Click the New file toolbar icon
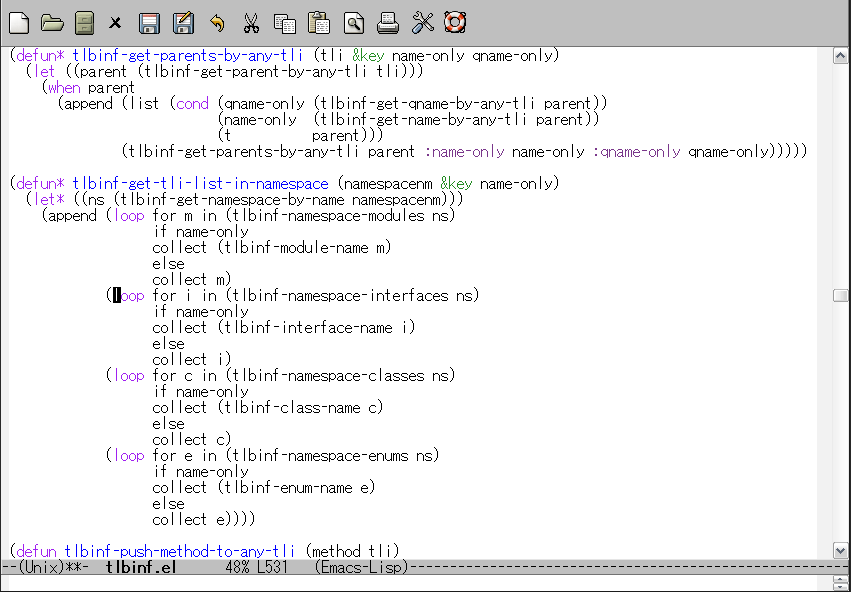 tap(19, 23)
